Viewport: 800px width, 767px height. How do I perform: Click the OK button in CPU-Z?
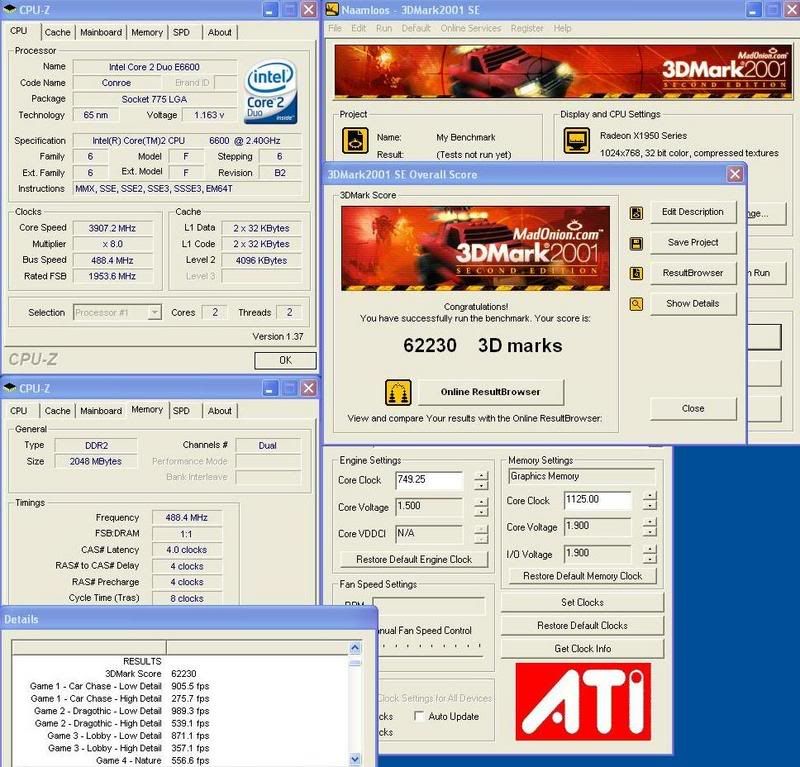click(285, 360)
